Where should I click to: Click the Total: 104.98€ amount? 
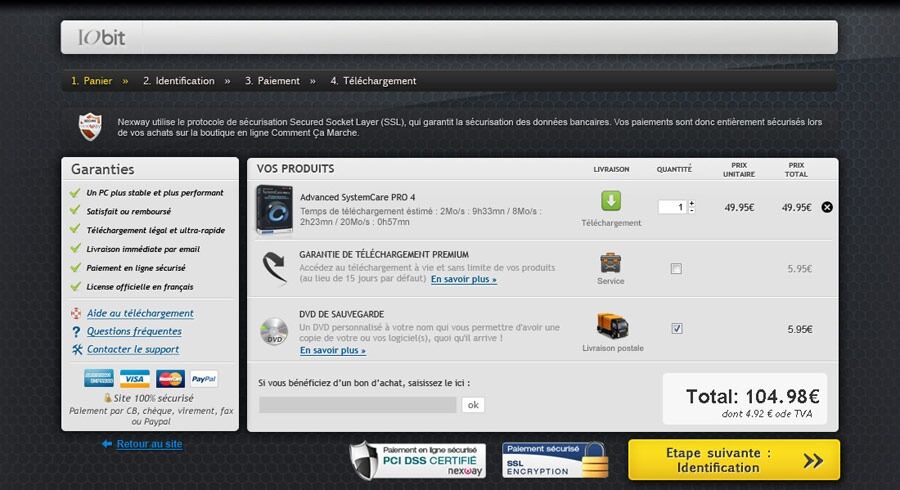(752, 396)
